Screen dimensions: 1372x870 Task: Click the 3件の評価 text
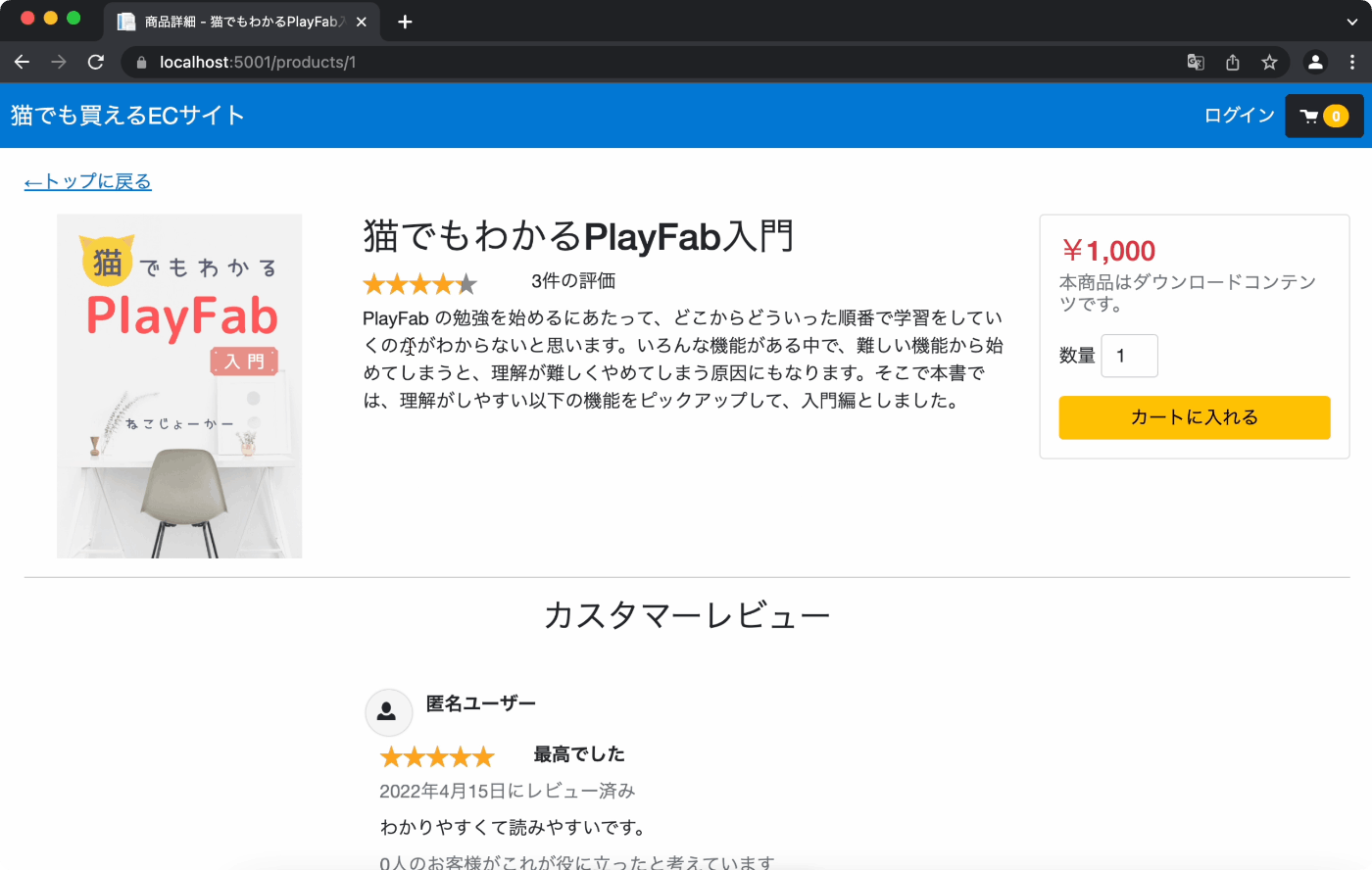click(x=573, y=281)
